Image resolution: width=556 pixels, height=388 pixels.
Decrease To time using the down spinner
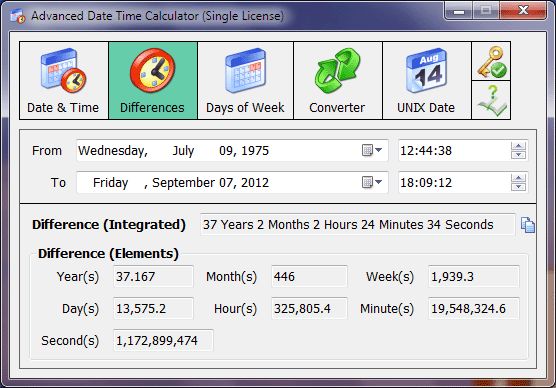(x=518, y=187)
